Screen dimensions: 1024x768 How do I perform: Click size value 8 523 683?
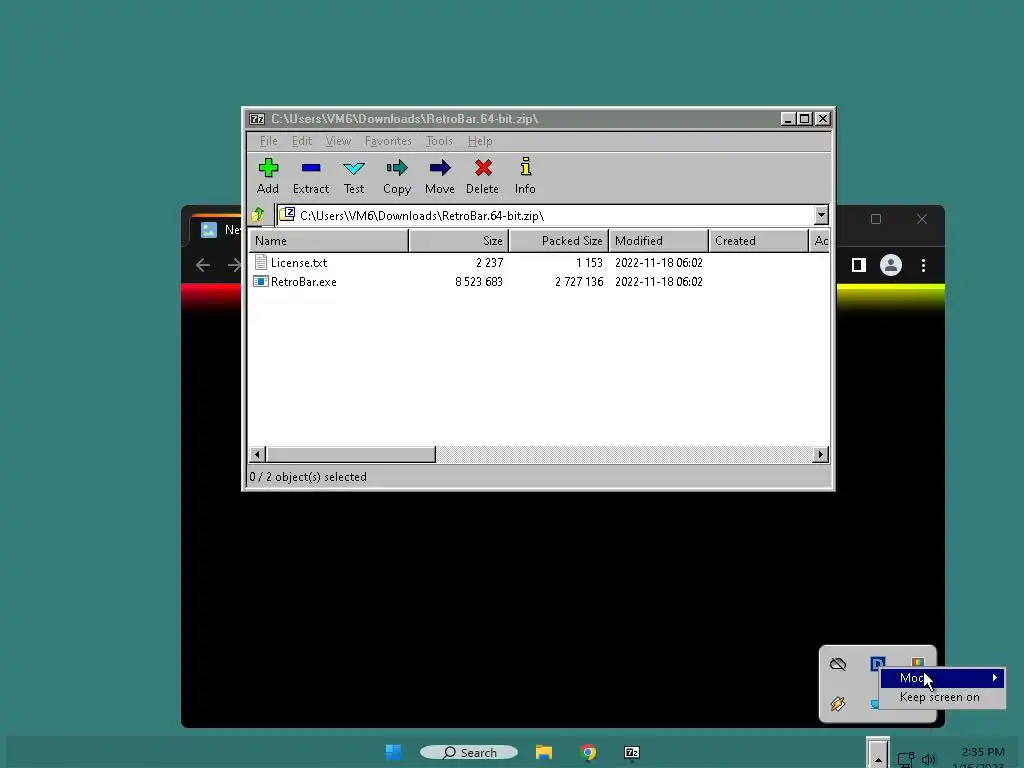pyautogui.click(x=479, y=282)
